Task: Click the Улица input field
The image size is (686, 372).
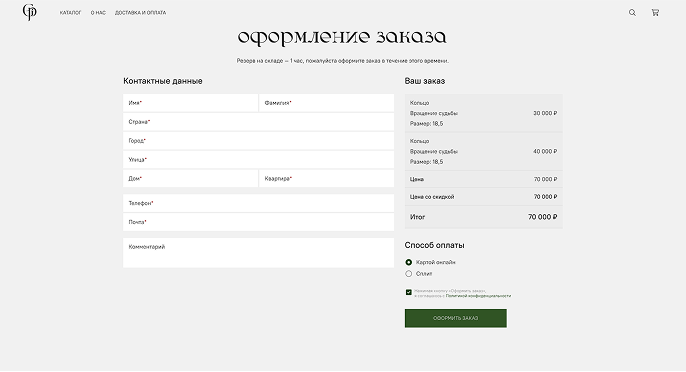Action: tap(259, 160)
